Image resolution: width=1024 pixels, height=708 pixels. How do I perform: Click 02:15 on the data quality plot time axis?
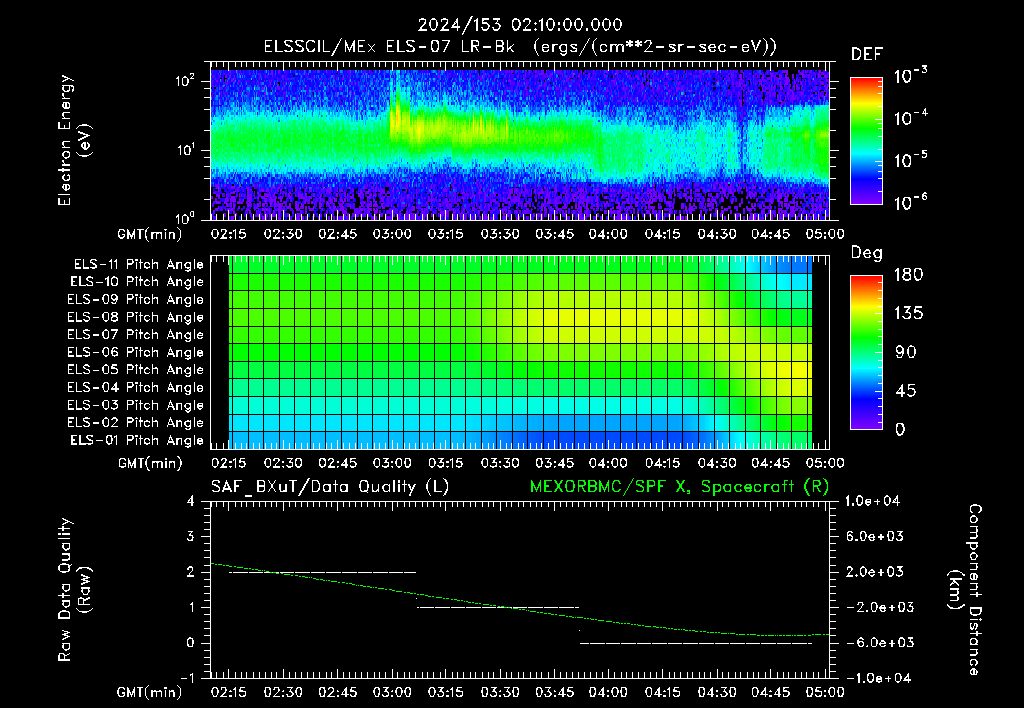coord(229,692)
